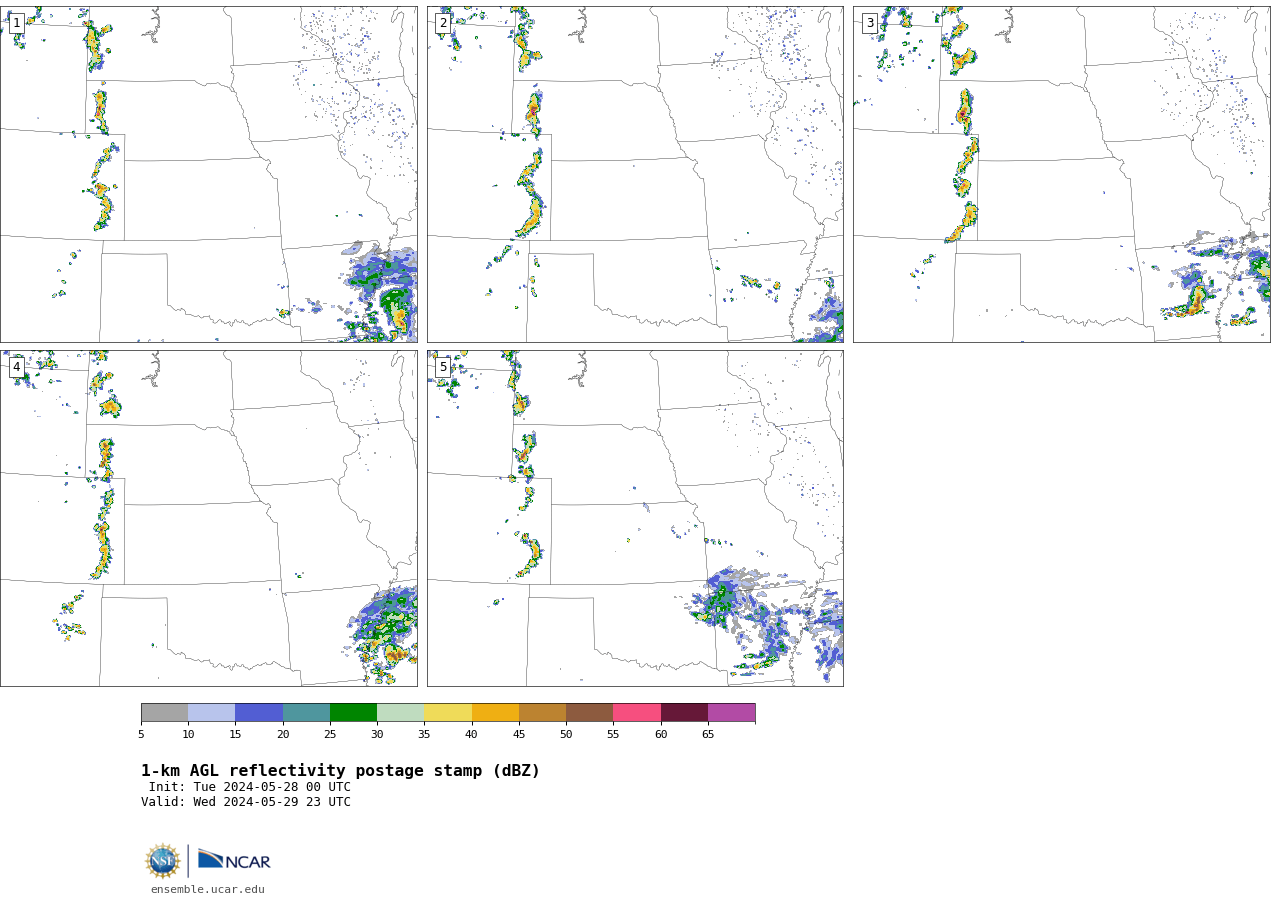Select the green 25-30 dBZ swatch

(x=353, y=713)
